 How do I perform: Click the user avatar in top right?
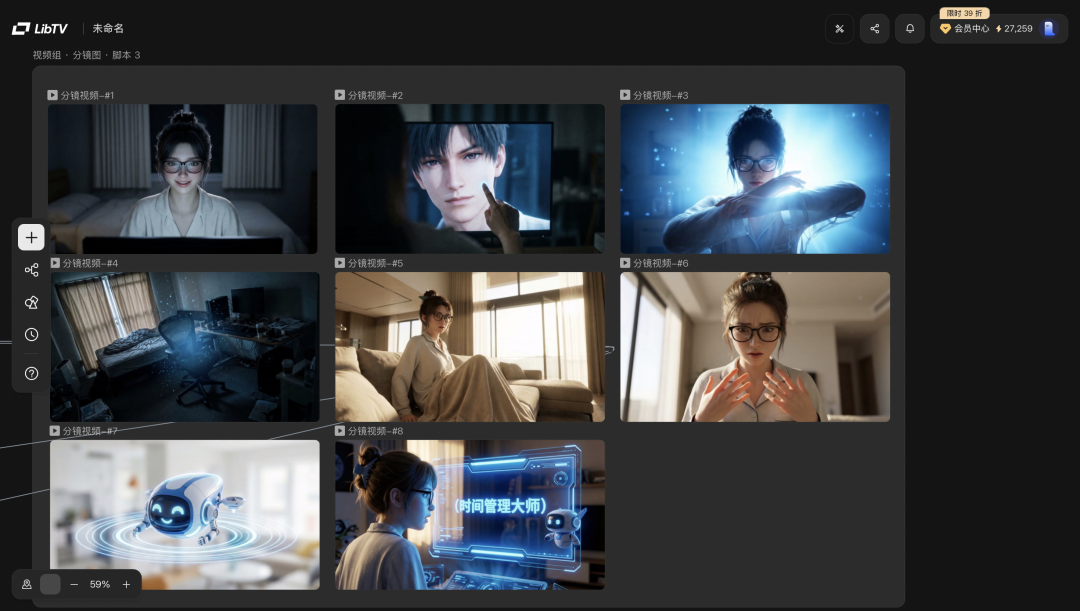pyautogui.click(x=1049, y=29)
